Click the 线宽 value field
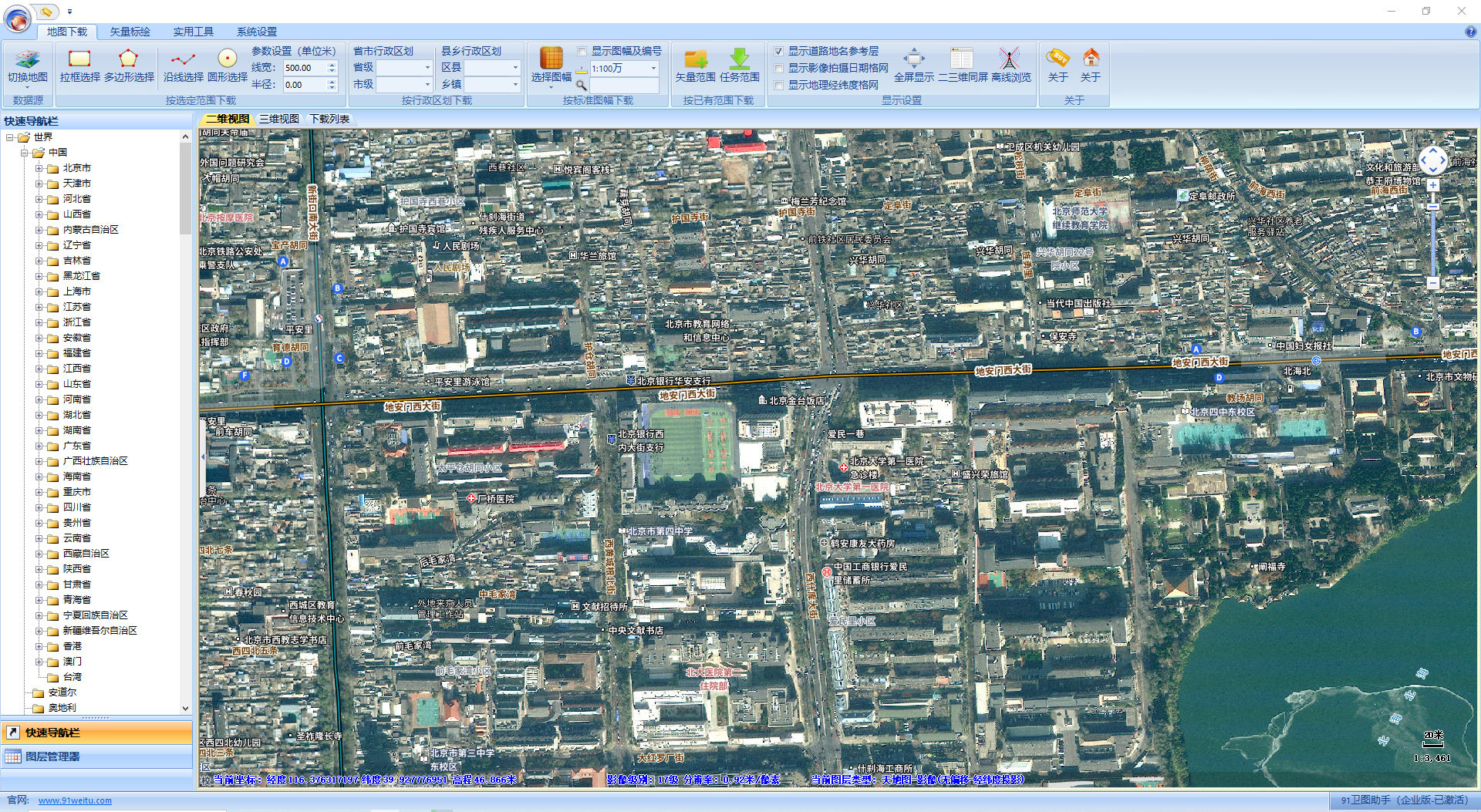This screenshot has width=1481, height=812. tap(305, 68)
